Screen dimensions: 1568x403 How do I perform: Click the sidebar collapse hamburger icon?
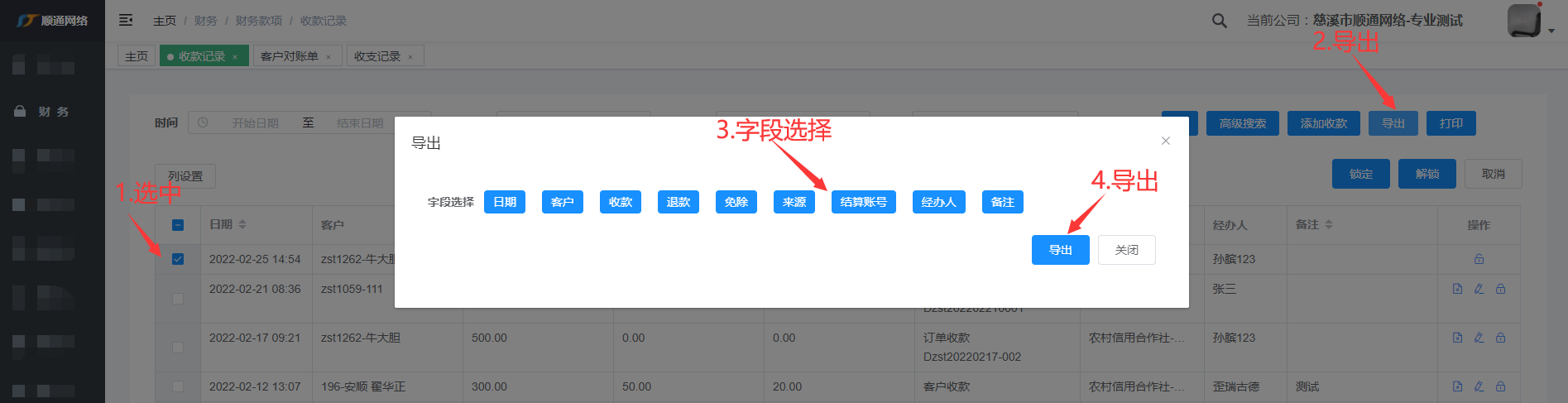coord(126,20)
